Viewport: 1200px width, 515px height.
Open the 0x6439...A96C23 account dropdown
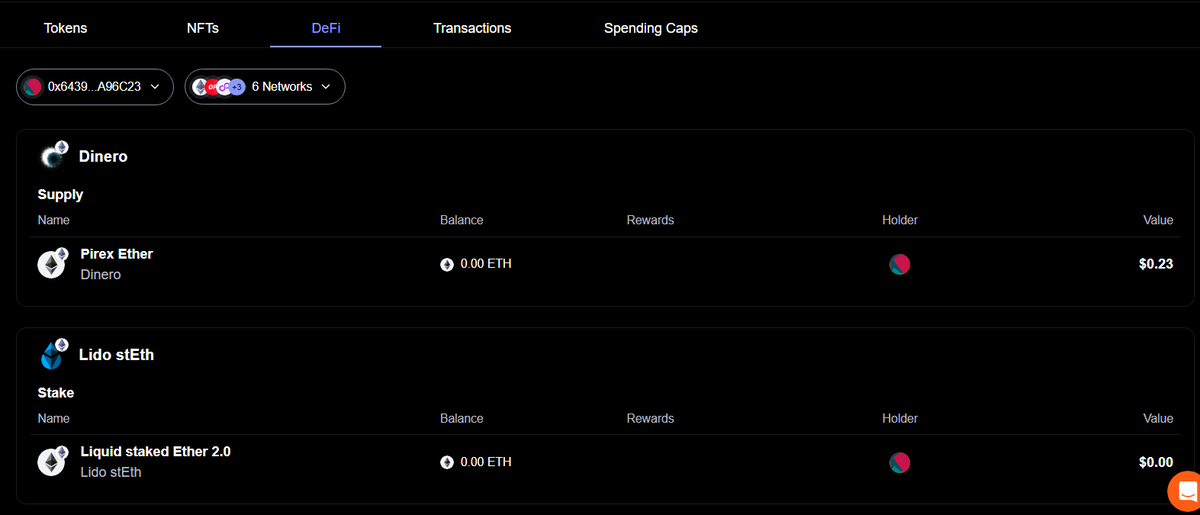coord(95,87)
